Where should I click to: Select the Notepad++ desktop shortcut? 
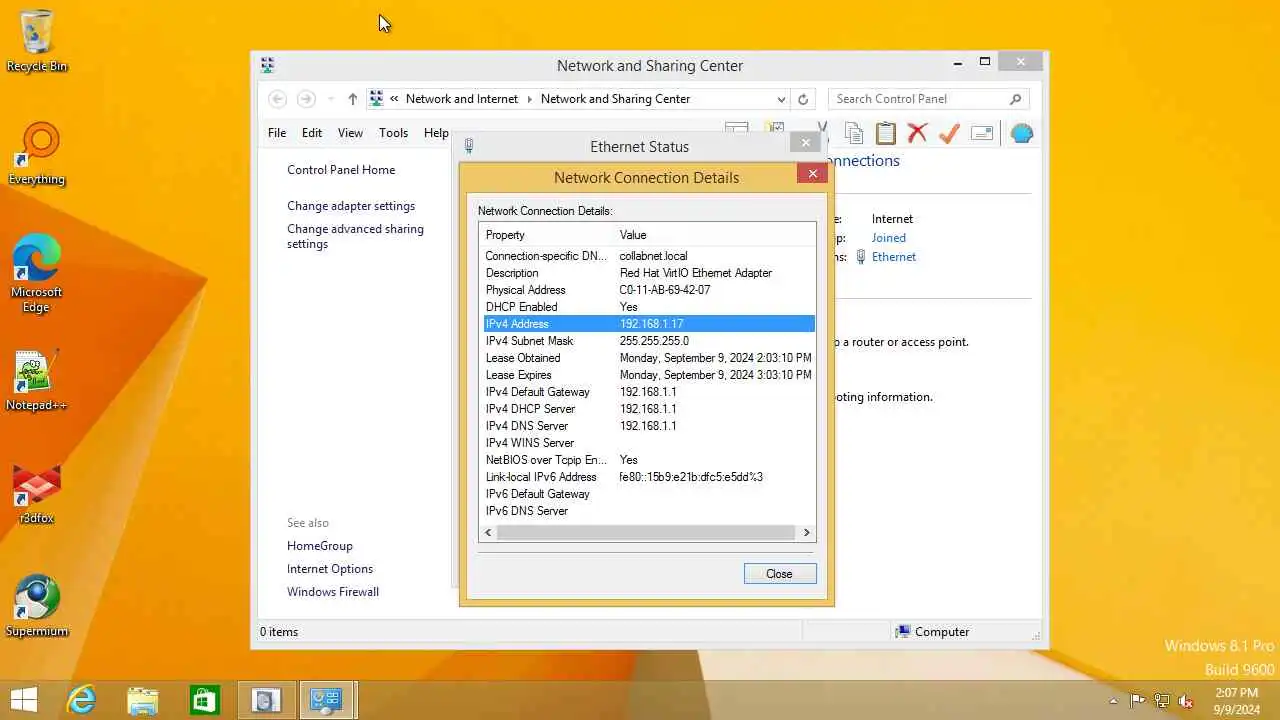(x=37, y=380)
